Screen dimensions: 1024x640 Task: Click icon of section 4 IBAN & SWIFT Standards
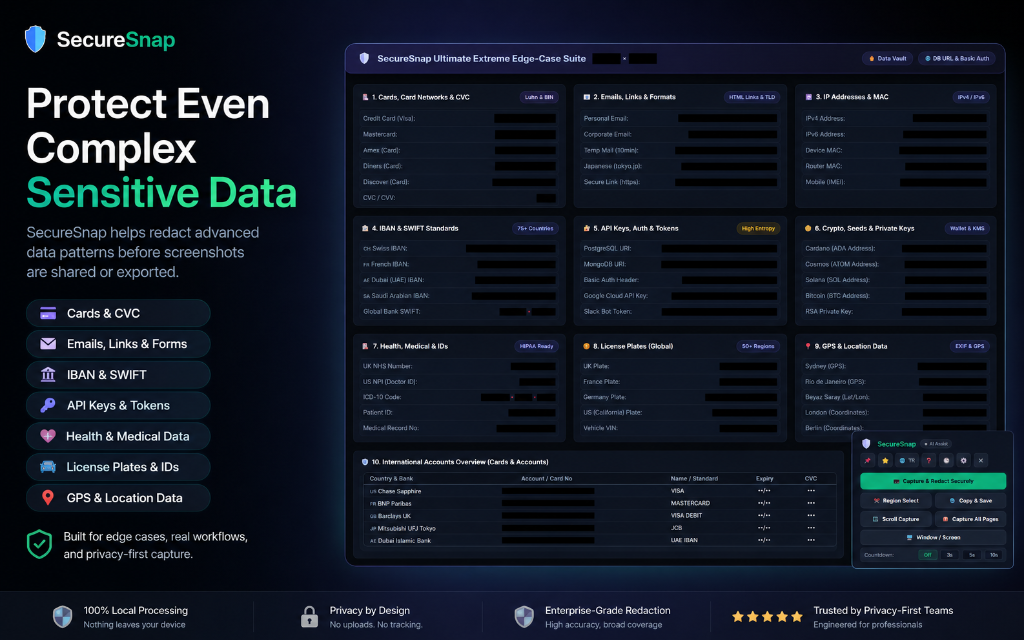click(x=365, y=229)
